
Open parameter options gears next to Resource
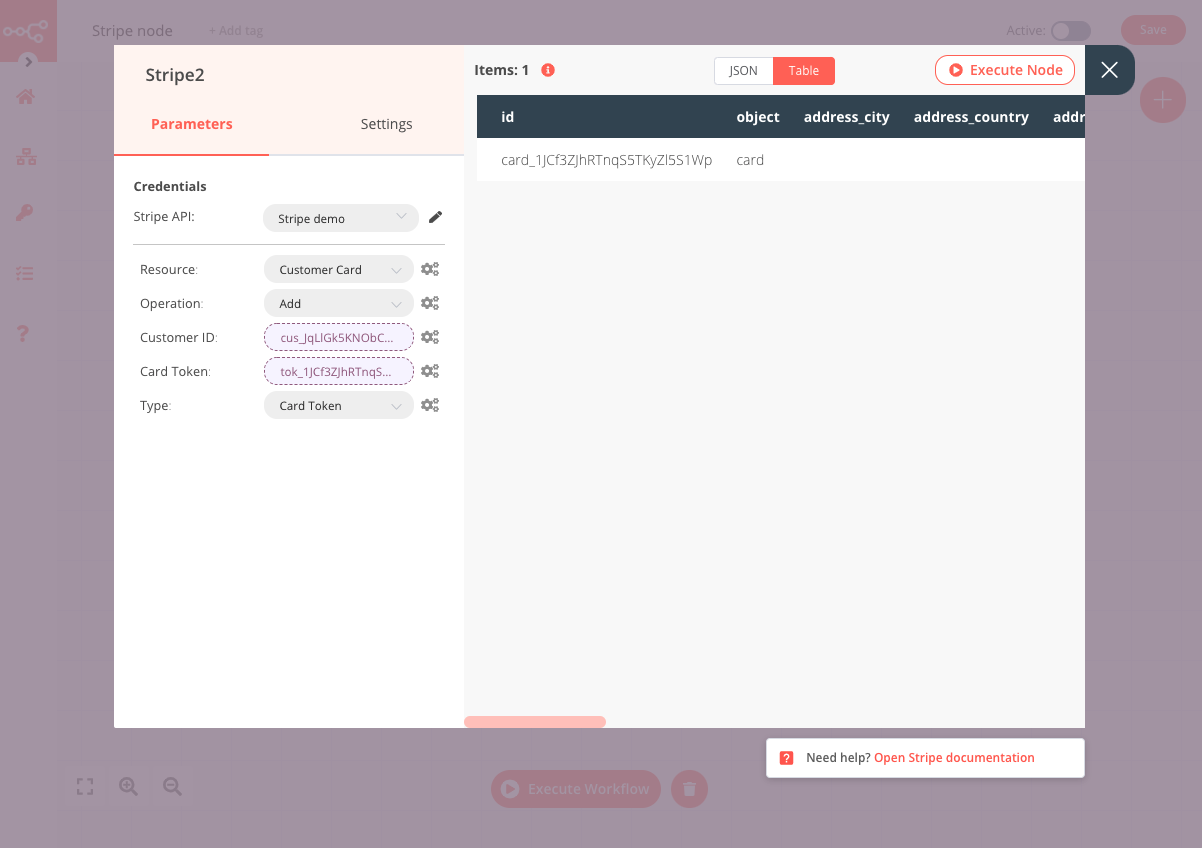(x=430, y=269)
